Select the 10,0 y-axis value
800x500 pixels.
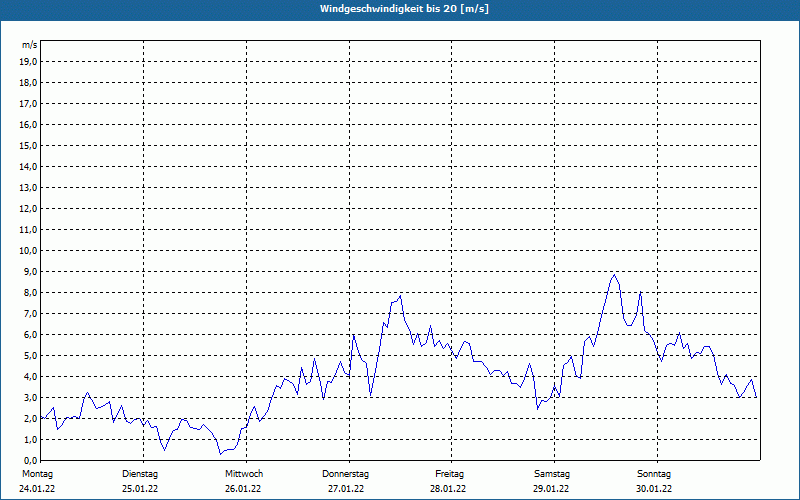click(28, 251)
